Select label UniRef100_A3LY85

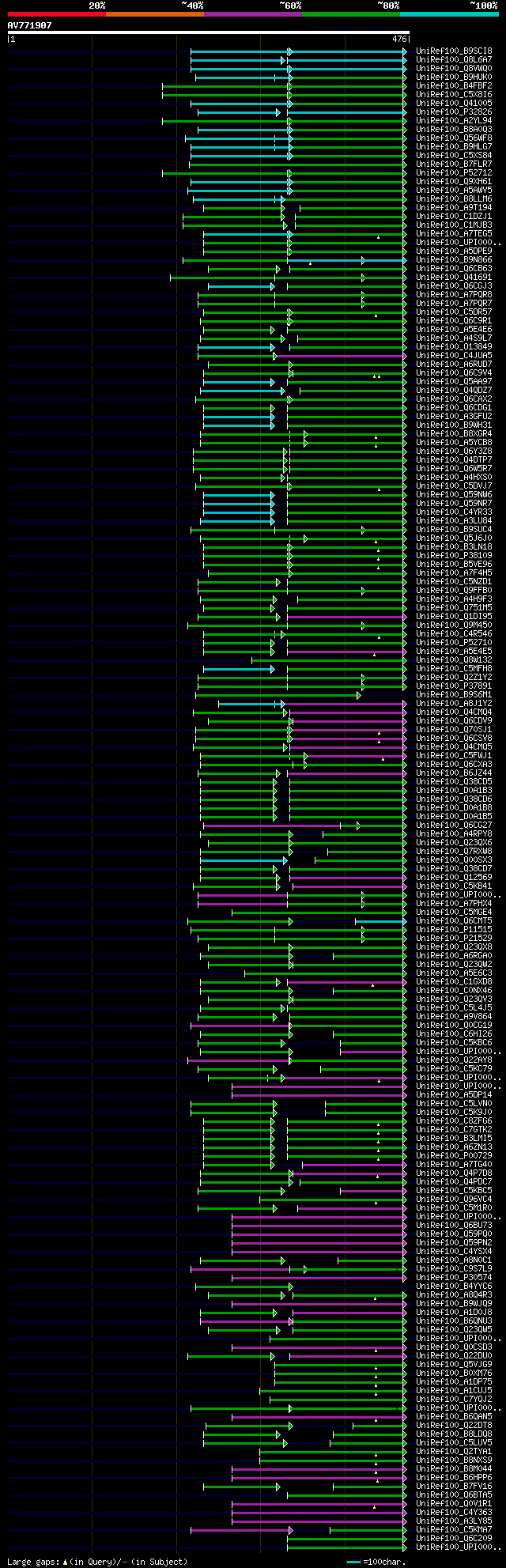[454, 1521]
